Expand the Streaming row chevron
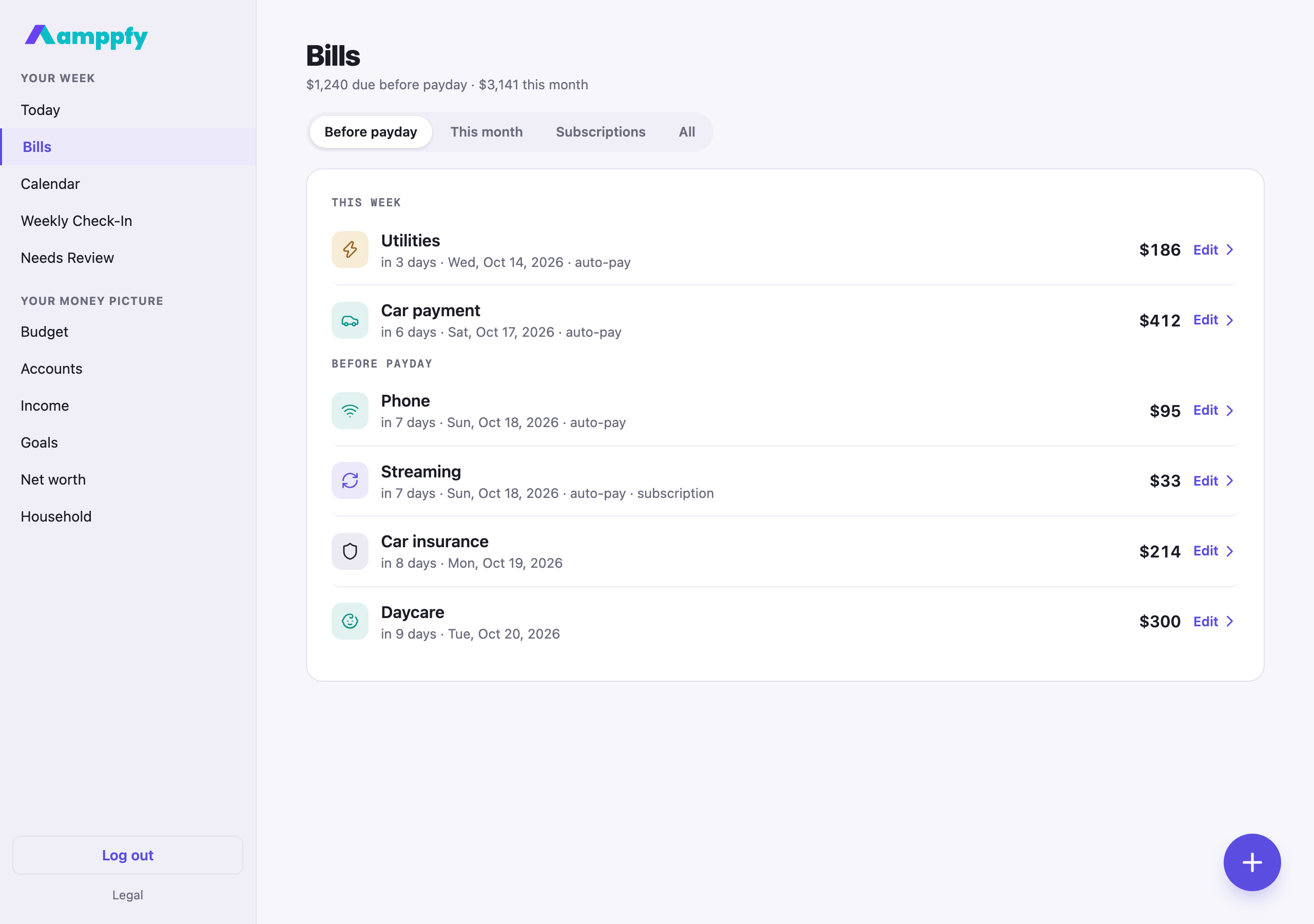 1229,481
